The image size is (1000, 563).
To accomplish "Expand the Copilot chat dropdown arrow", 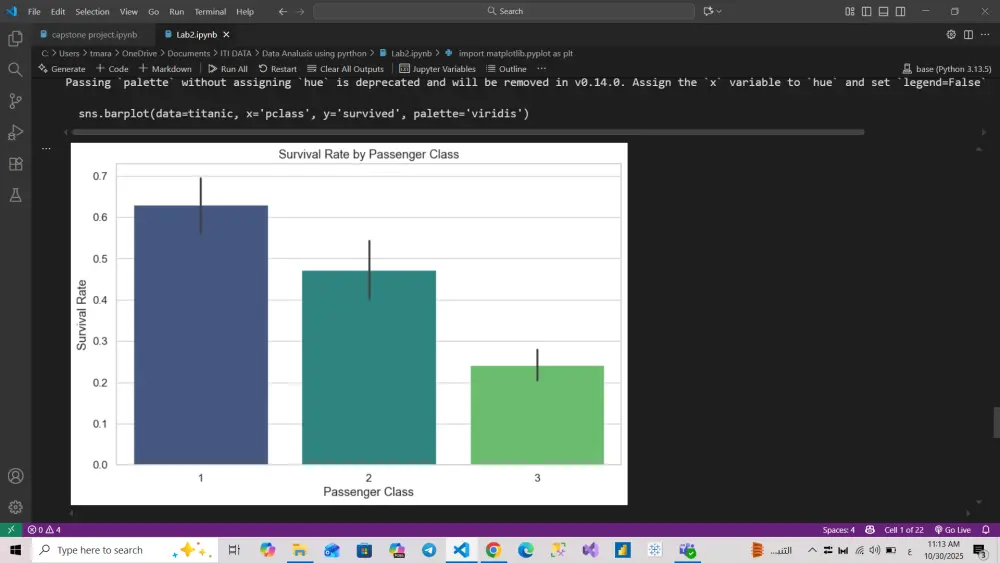I will tap(719, 11).
